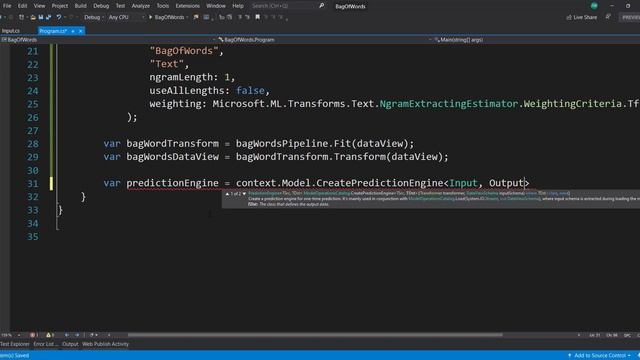Toggle pin on Program.cs tab

73,31
